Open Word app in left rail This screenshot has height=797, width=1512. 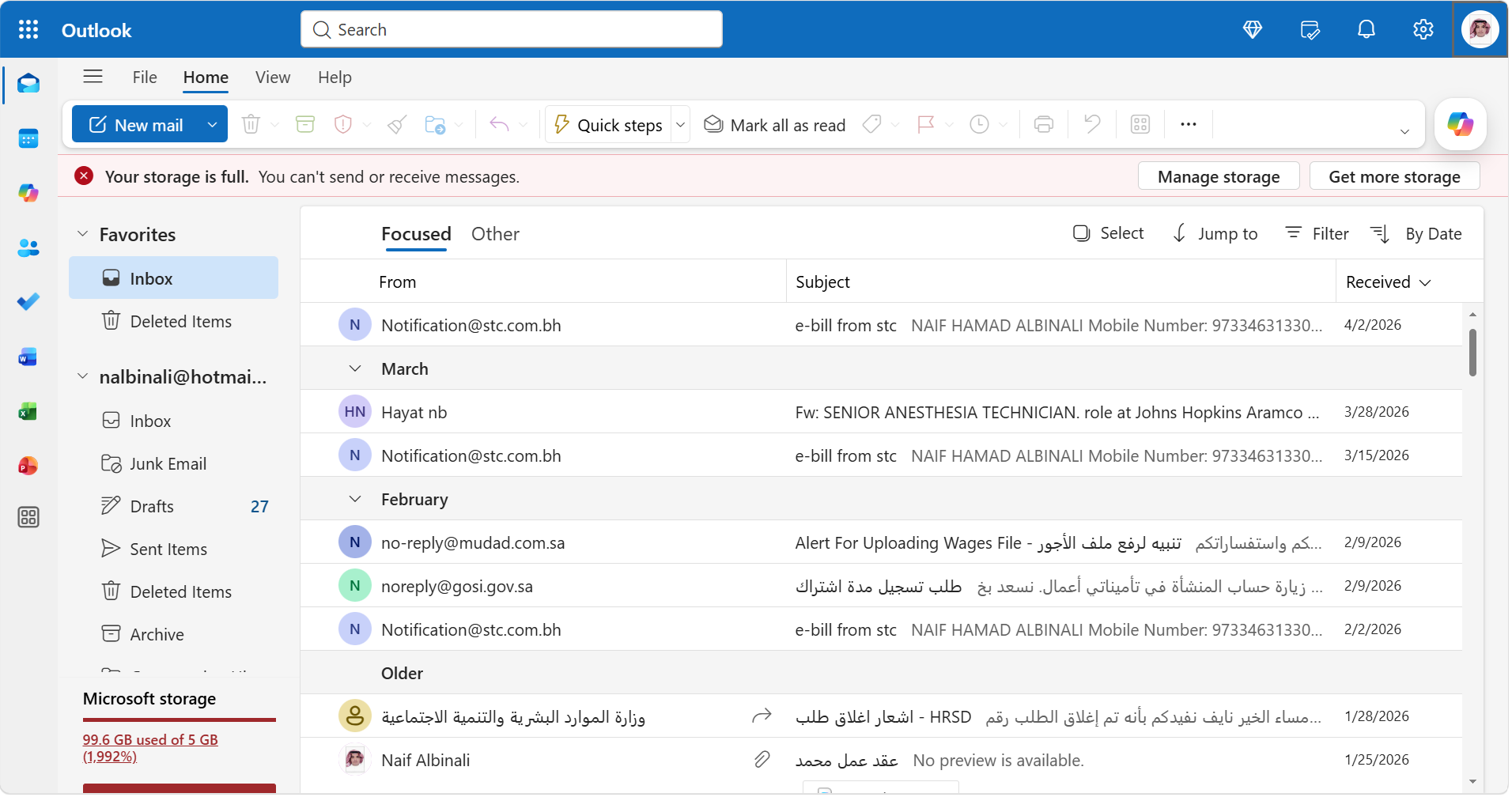coord(28,357)
